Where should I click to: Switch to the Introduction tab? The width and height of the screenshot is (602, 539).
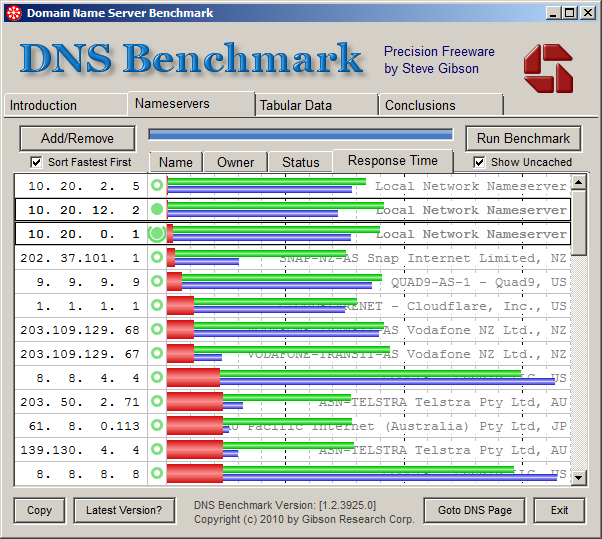click(65, 105)
